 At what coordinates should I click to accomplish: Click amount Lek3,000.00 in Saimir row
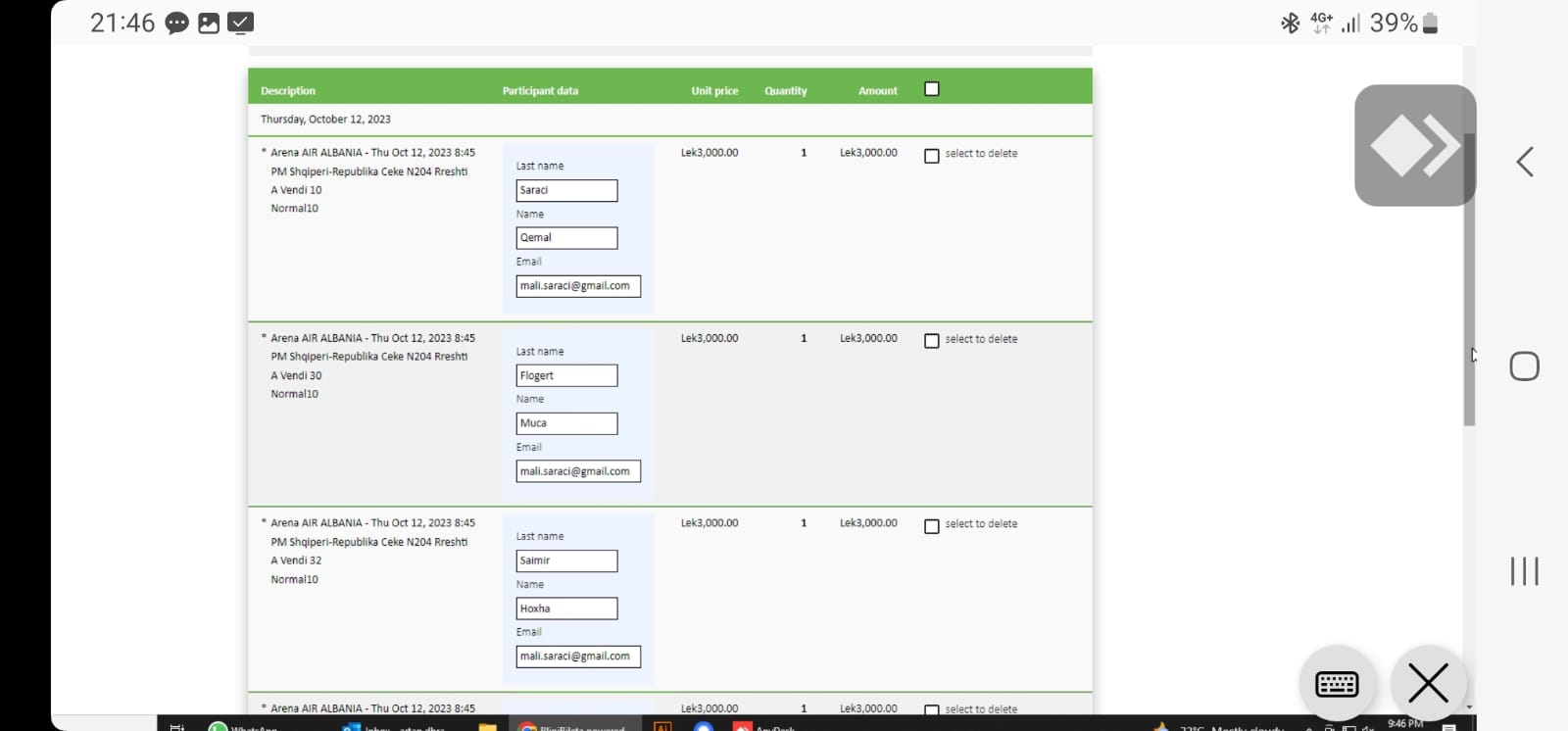coord(868,523)
